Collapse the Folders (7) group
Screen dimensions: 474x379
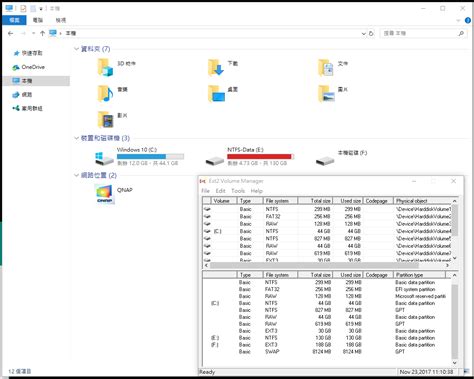point(76,49)
